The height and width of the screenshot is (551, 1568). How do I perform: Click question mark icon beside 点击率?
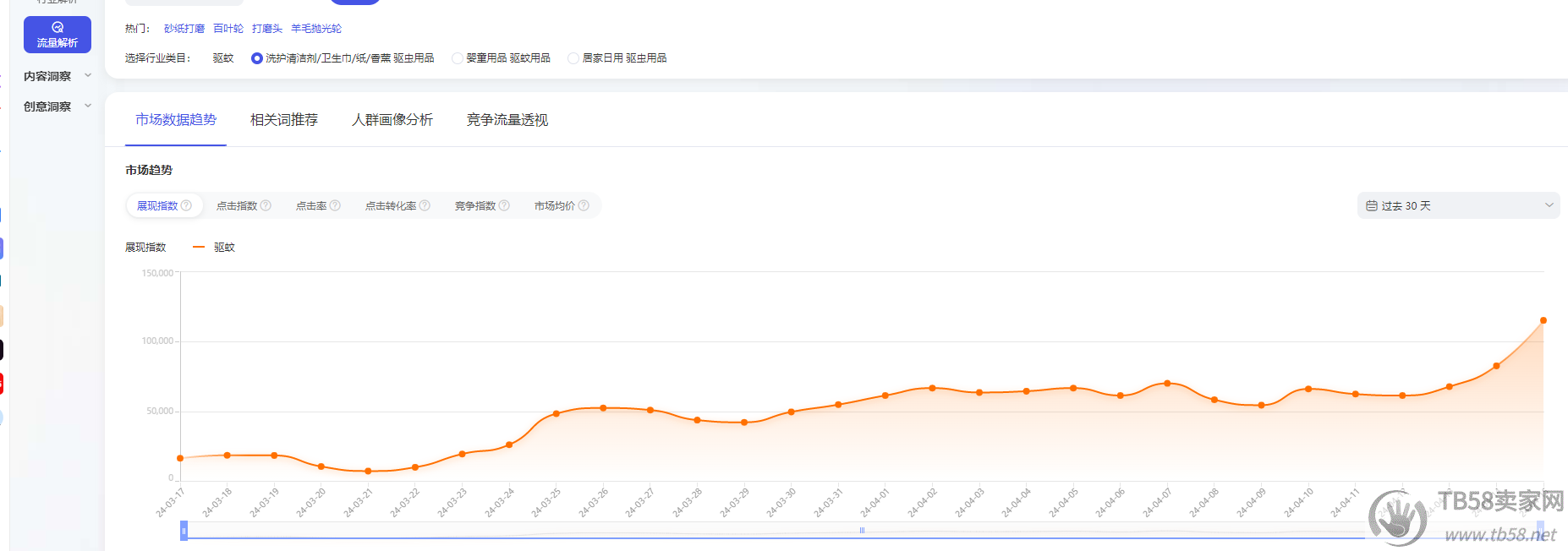(335, 205)
